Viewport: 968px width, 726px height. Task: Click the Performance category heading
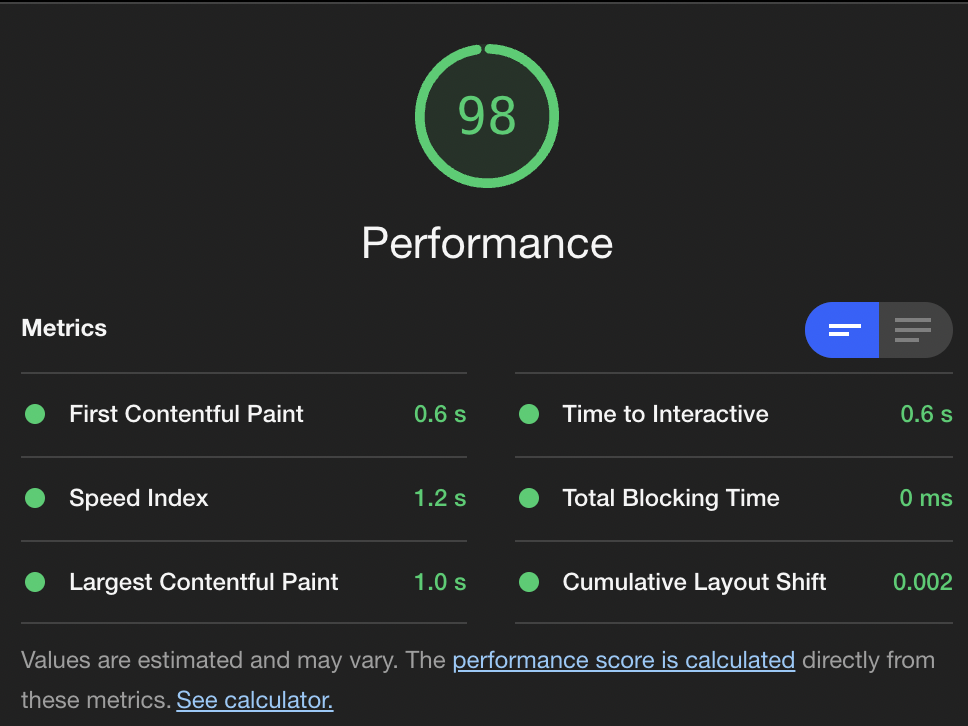(487, 243)
